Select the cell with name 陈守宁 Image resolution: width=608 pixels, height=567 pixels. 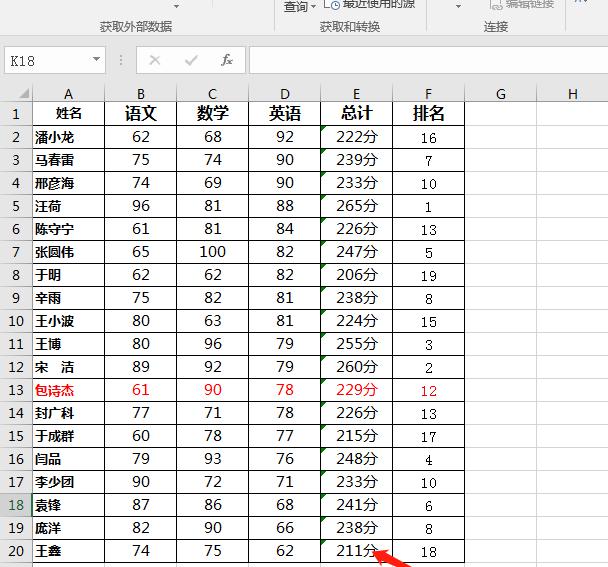(69, 229)
